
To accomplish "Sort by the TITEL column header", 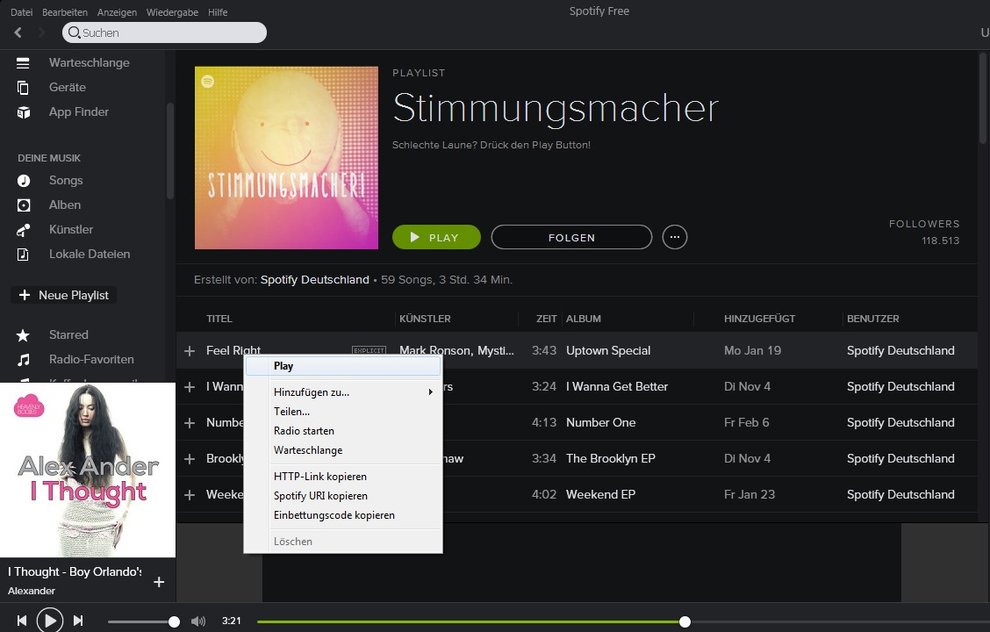I will (219, 319).
